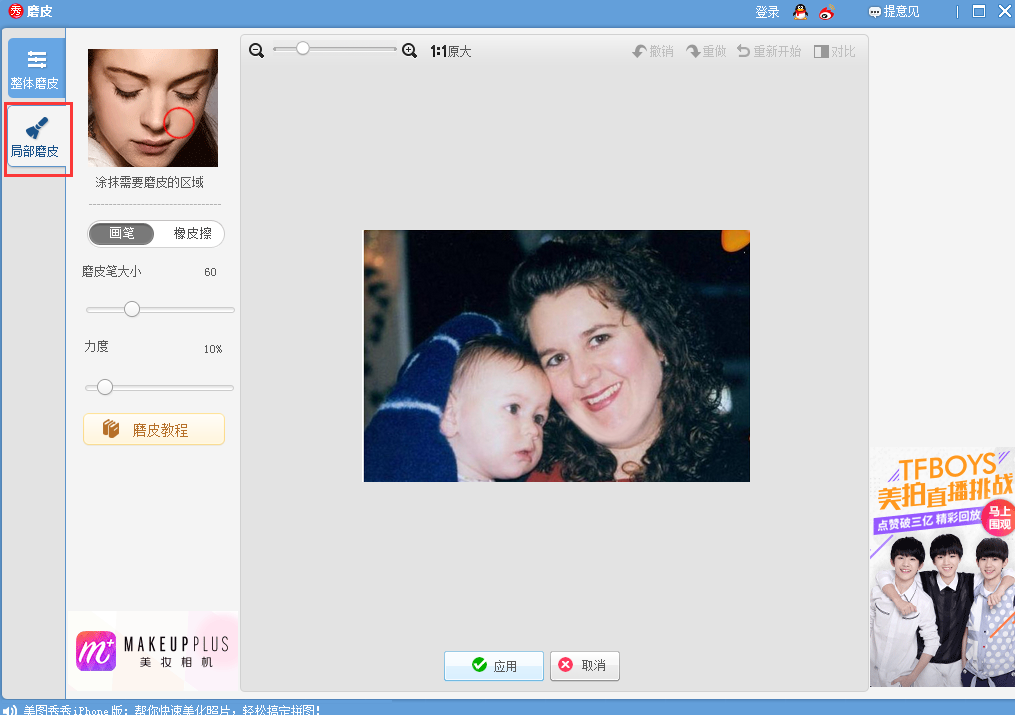Click 应用 apply button
This screenshot has height=715, width=1015.
tap(494, 666)
